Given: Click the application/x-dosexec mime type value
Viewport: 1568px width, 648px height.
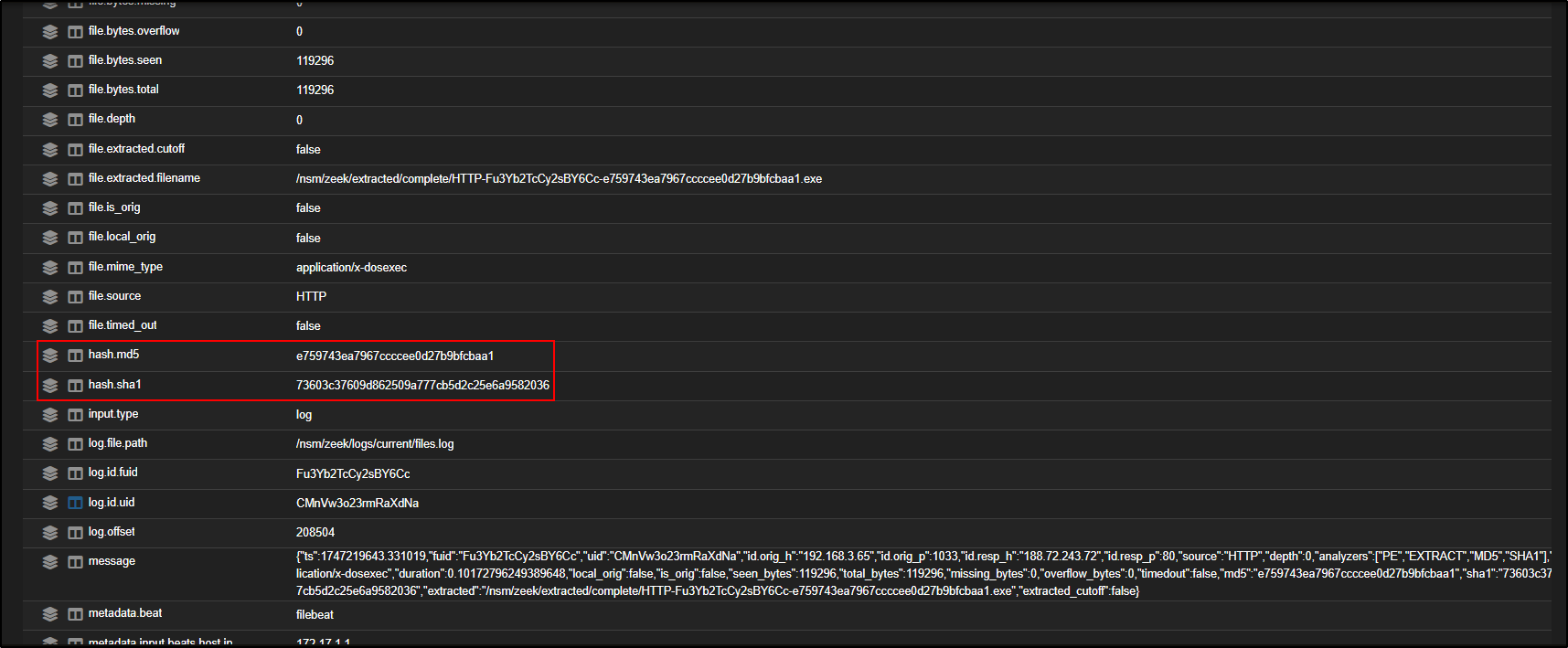Looking at the screenshot, I should (x=351, y=267).
